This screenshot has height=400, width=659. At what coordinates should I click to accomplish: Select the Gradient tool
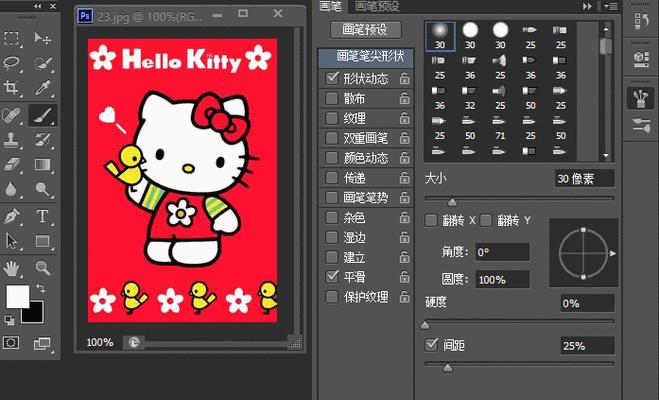pyautogui.click(x=42, y=164)
